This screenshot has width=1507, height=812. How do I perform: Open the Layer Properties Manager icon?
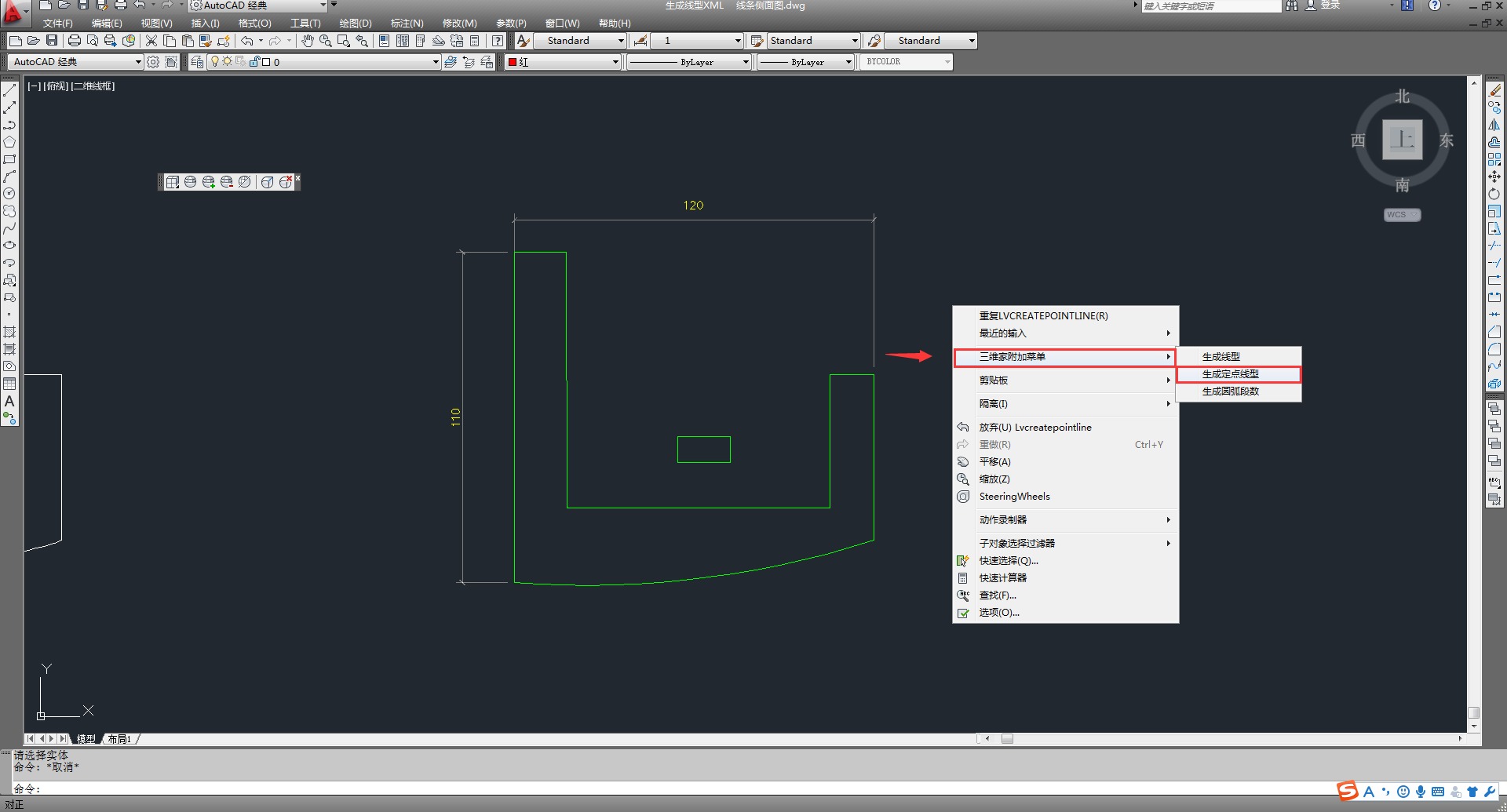(x=197, y=62)
